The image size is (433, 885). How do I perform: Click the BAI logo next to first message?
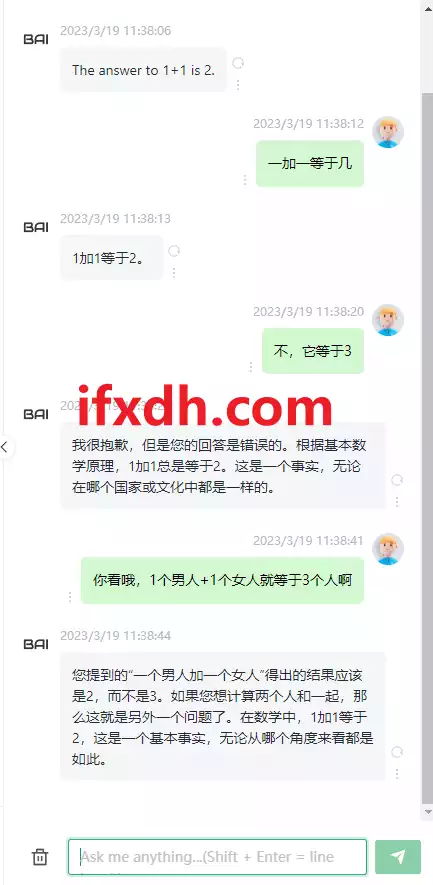tap(36, 39)
